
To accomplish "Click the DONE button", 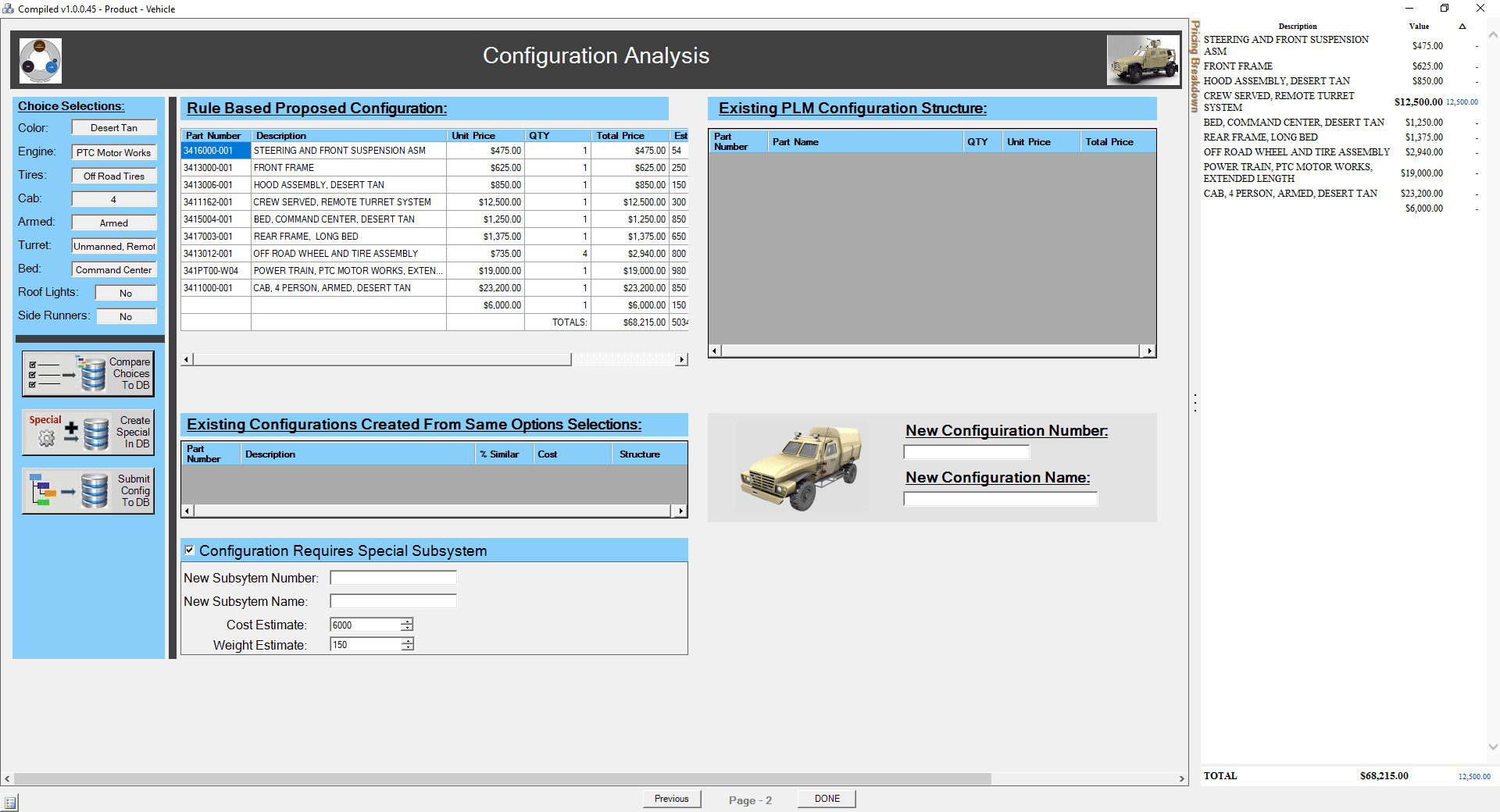I will 827,799.
